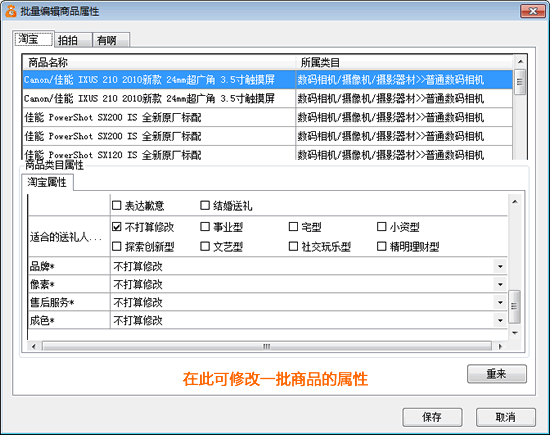Check the 文艺型 checkbox
Image resolution: width=550 pixels, height=435 pixels.
[205, 246]
